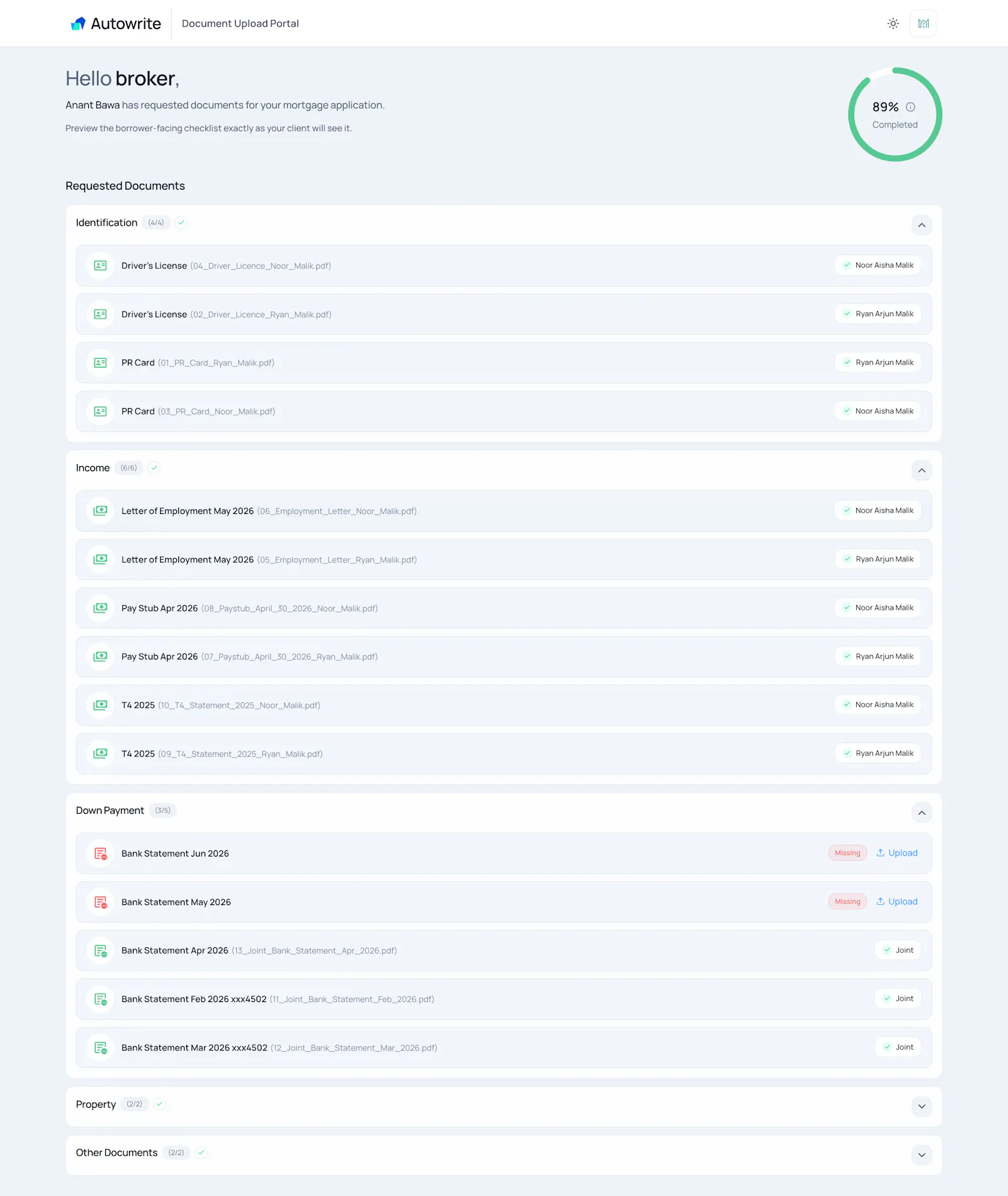Click money icon for 05_Employment_Letter_Ryan_Malik
This screenshot has width=1008, height=1196.
[100, 559]
